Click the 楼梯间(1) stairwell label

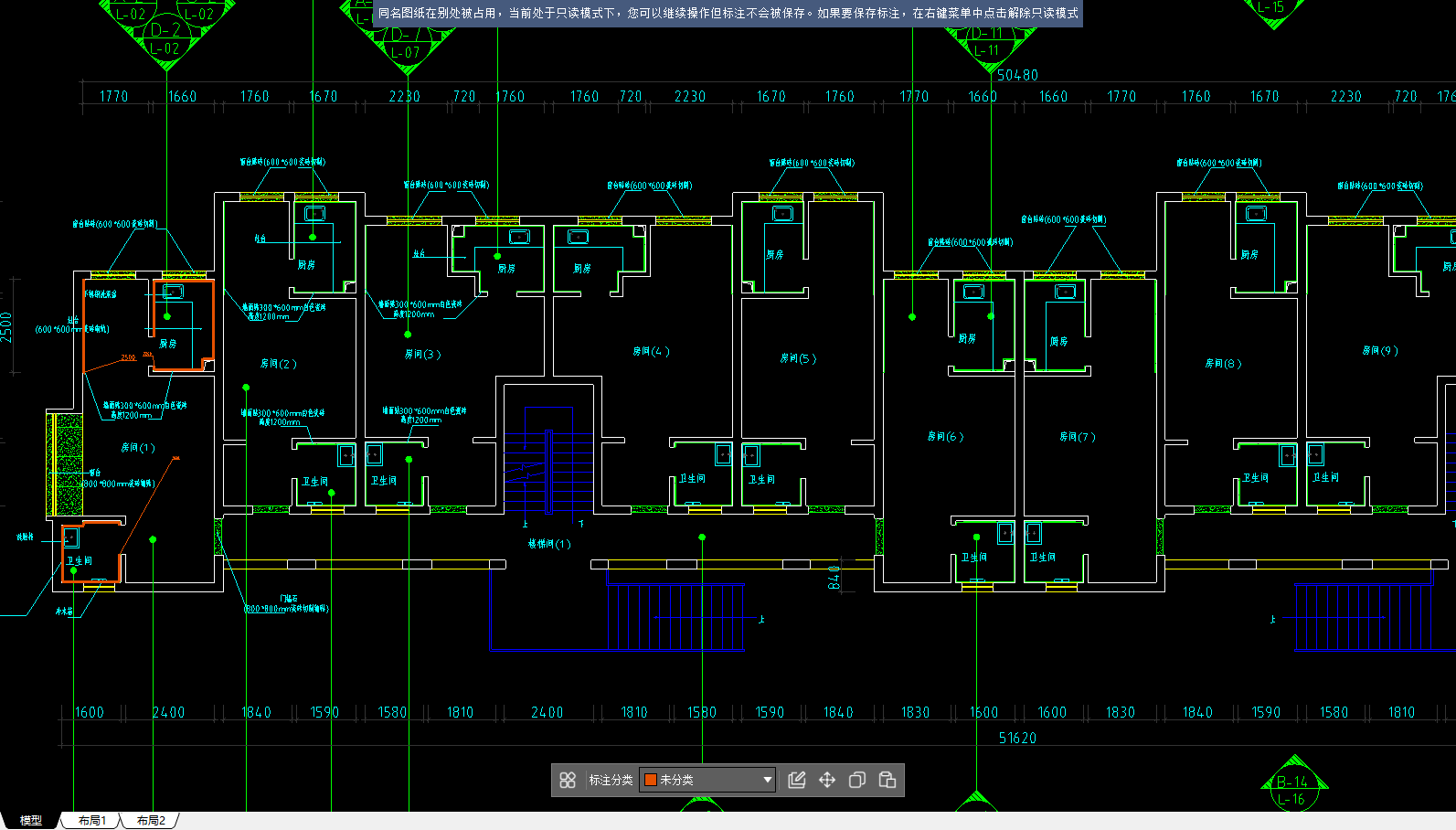click(x=549, y=544)
